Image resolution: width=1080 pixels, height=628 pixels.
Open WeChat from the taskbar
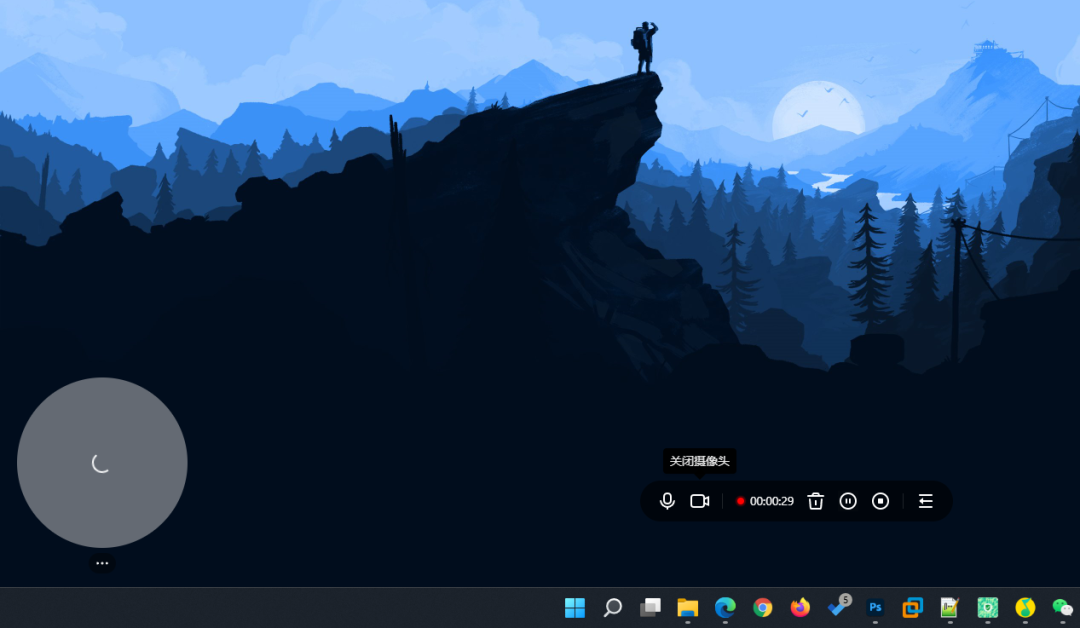[x=1063, y=607]
